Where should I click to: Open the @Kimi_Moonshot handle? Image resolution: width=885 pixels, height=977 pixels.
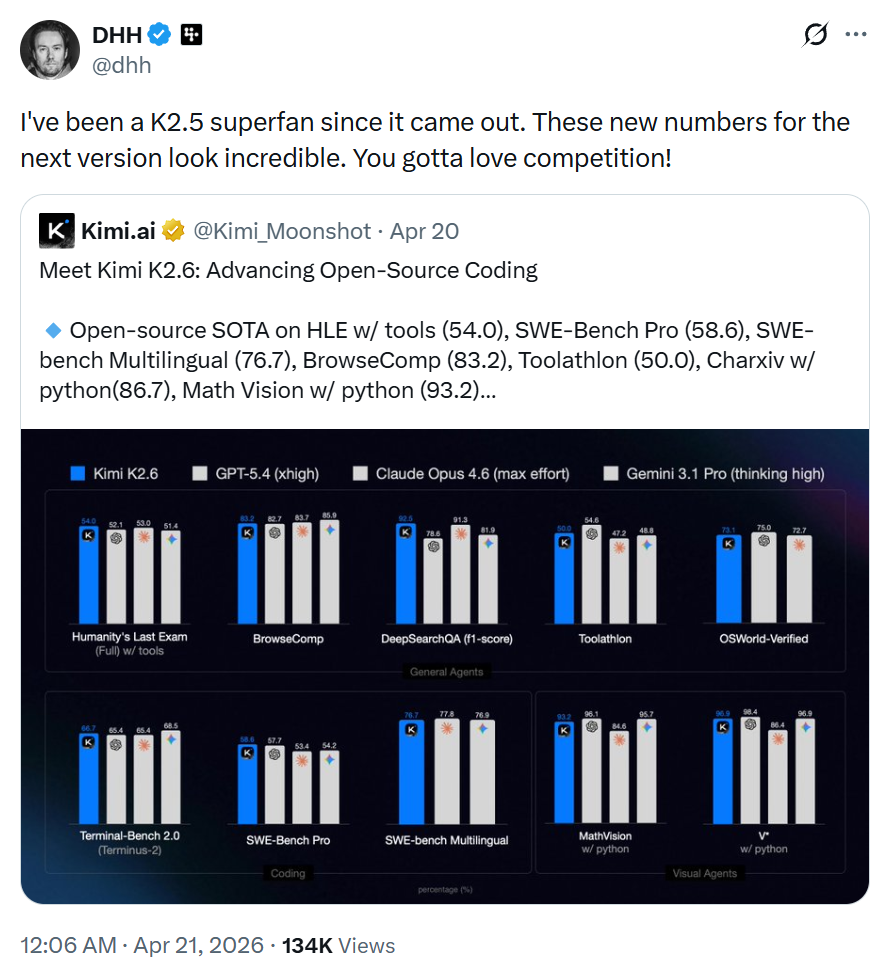coord(281,231)
